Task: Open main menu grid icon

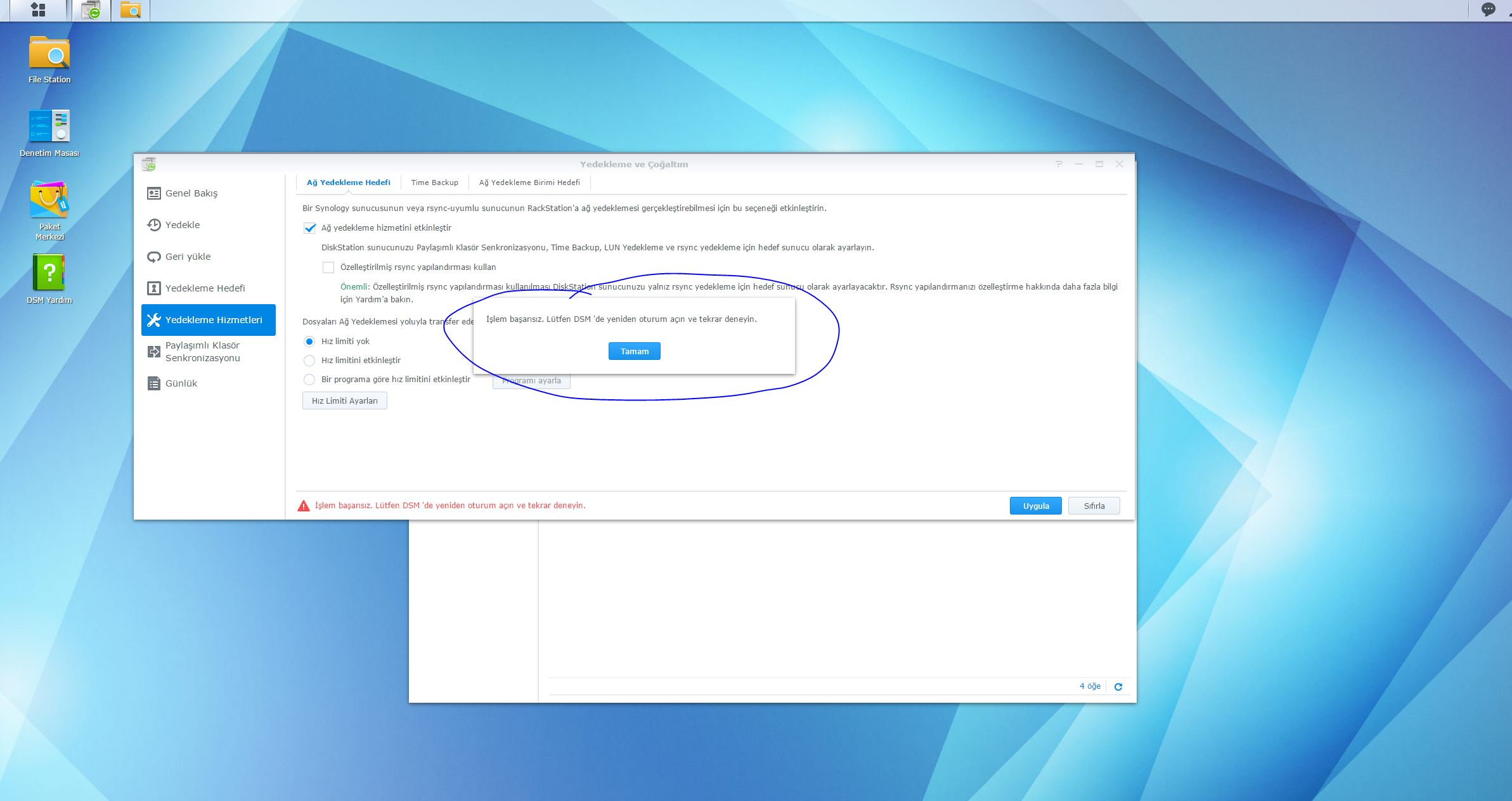Action: 38,10
